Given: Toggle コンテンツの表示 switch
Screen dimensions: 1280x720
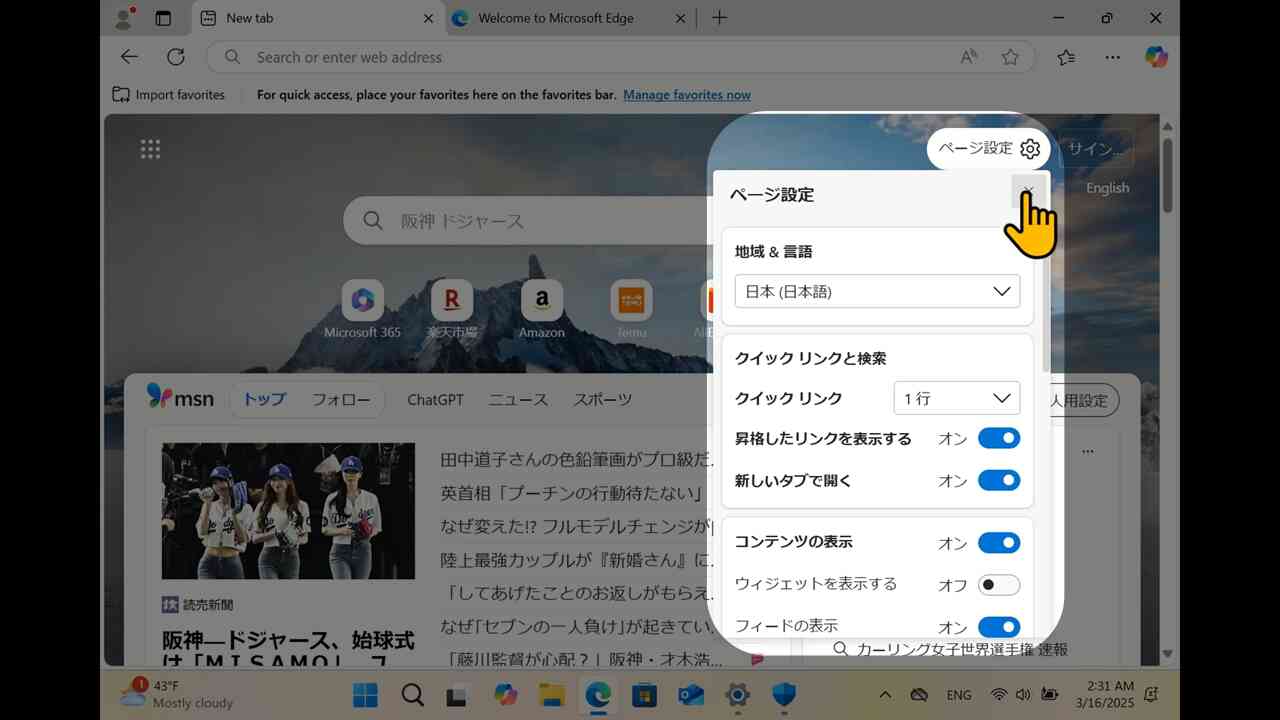Looking at the screenshot, I should 999,543.
